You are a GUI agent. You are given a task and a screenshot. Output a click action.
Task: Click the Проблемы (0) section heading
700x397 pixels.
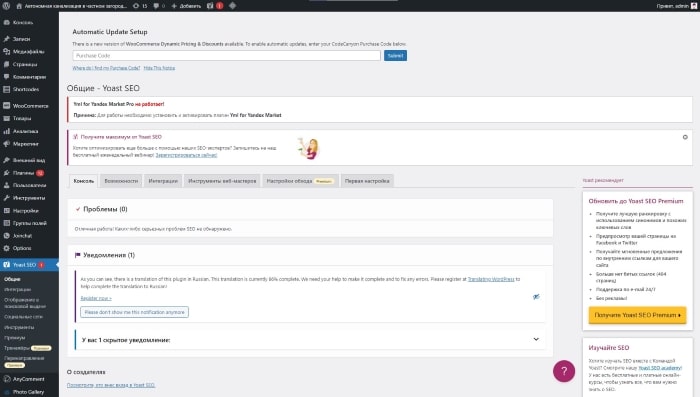coord(105,209)
